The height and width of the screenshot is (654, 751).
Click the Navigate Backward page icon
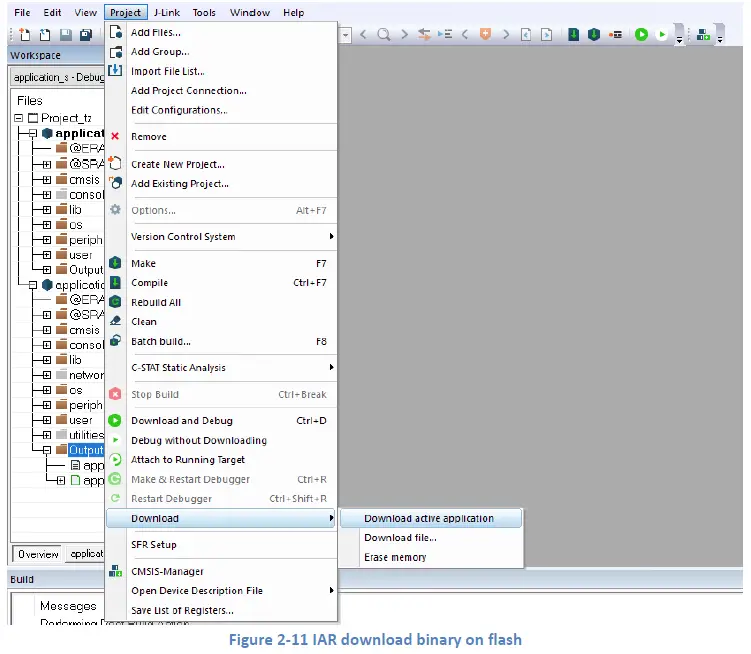click(526, 34)
